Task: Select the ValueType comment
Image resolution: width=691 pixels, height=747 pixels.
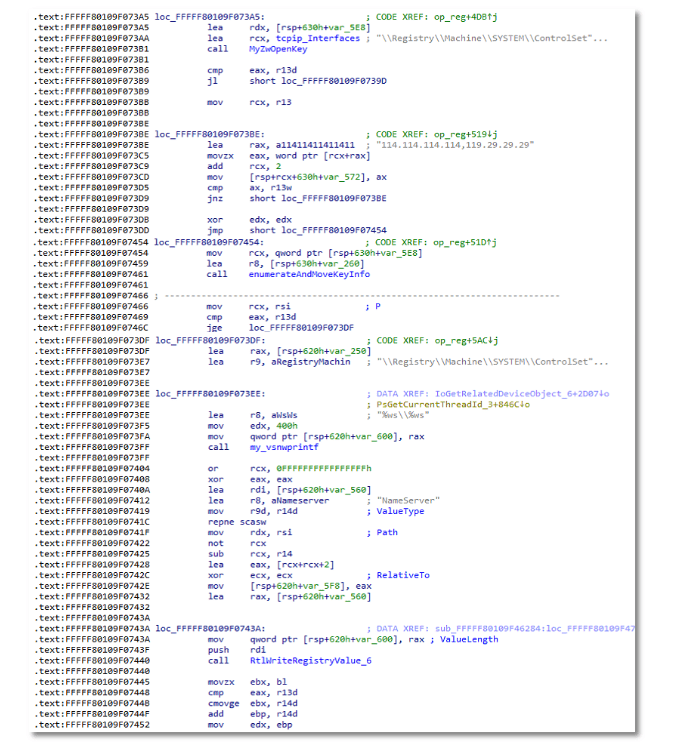Action: 400,511
